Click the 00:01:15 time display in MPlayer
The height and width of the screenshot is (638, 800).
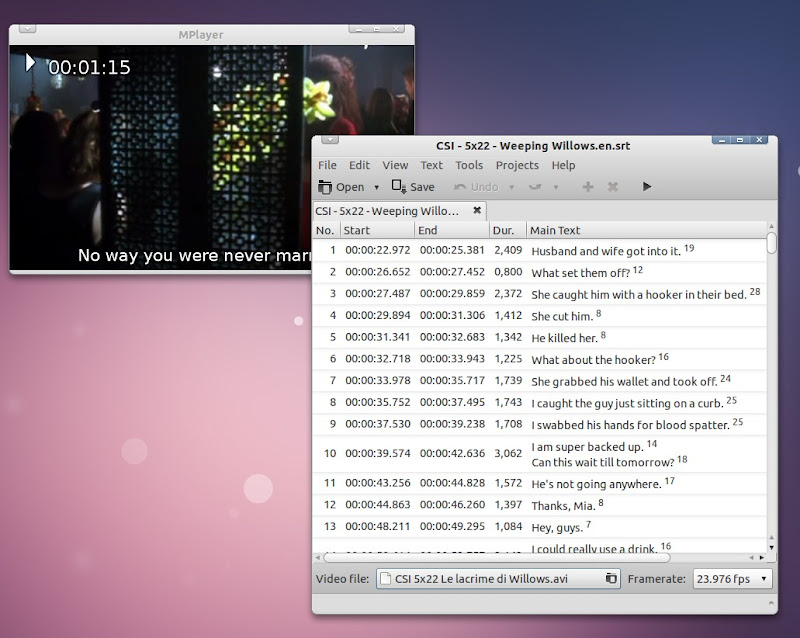click(x=89, y=67)
